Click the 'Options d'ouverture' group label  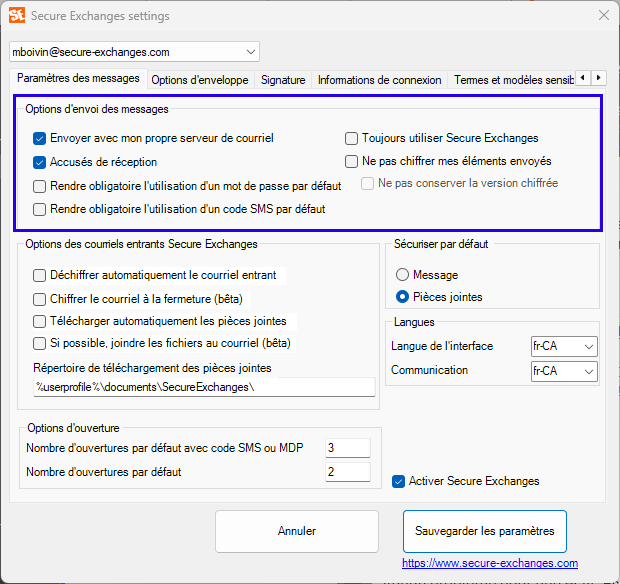pyautogui.click(x=73, y=428)
